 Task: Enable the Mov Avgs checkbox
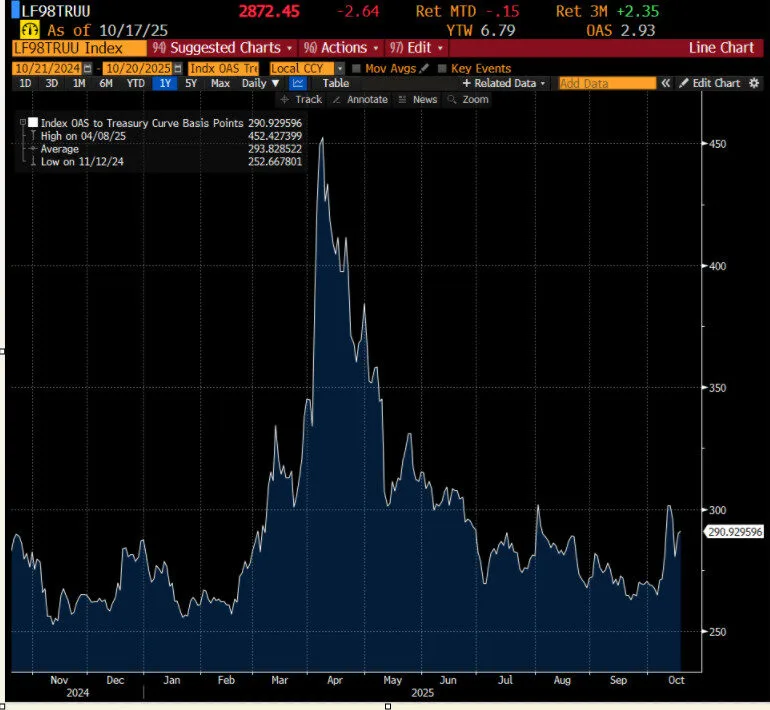coord(356,68)
